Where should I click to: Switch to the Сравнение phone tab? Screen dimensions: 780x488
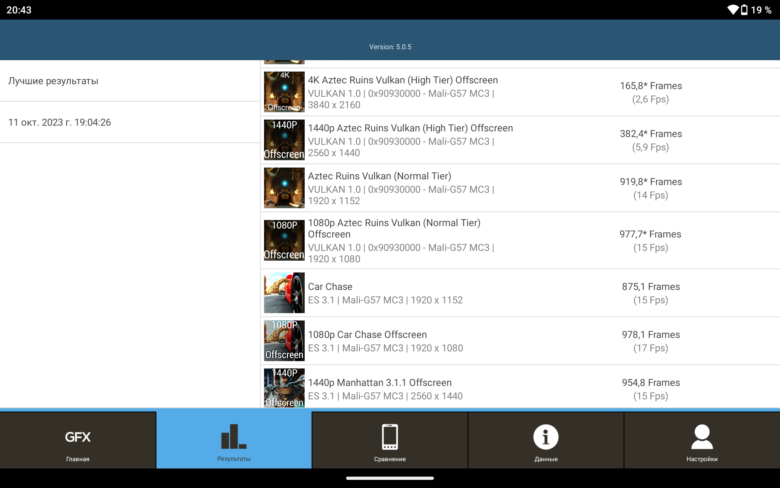(x=390, y=440)
